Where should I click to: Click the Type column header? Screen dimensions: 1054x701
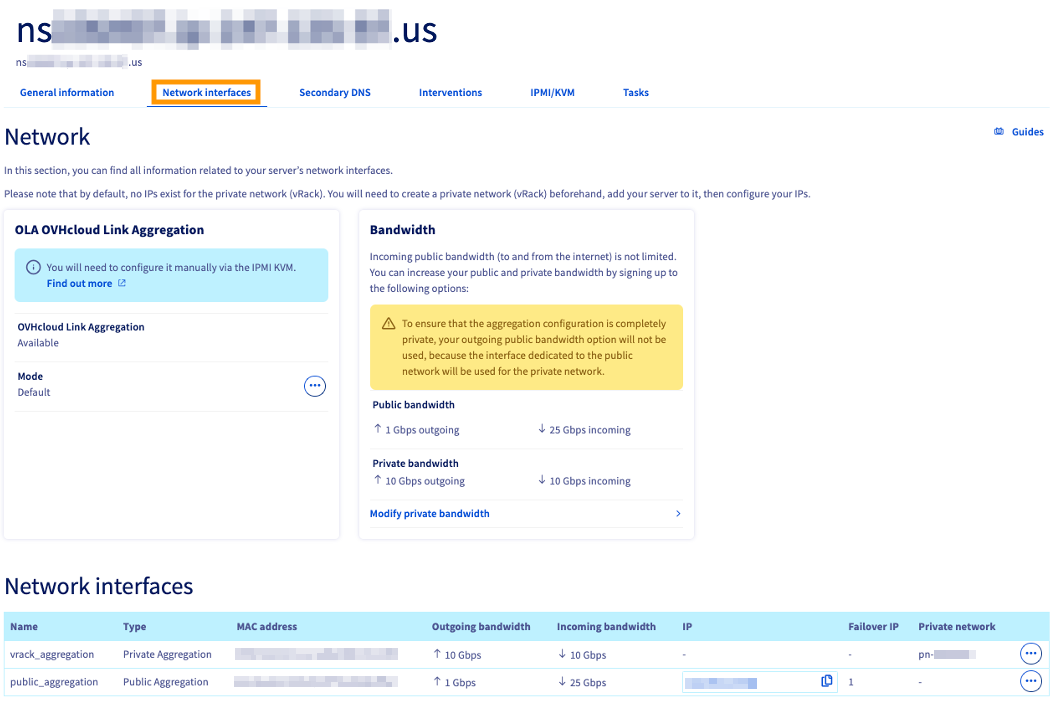click(x=134, y=626)
